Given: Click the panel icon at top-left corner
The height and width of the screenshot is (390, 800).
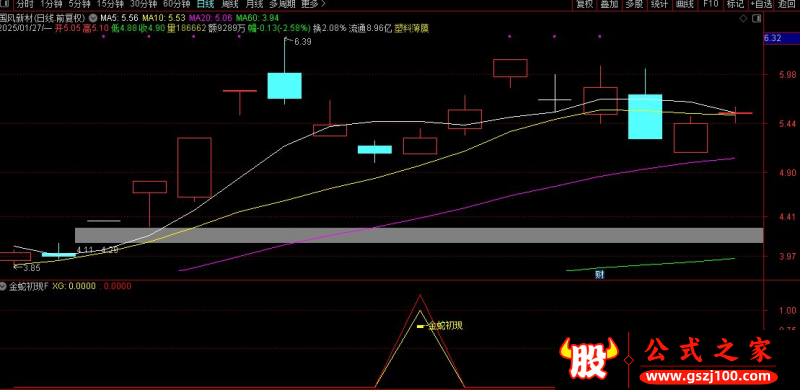Looking at the screenshot, I should pyautogui.click(x=5, y=5).
